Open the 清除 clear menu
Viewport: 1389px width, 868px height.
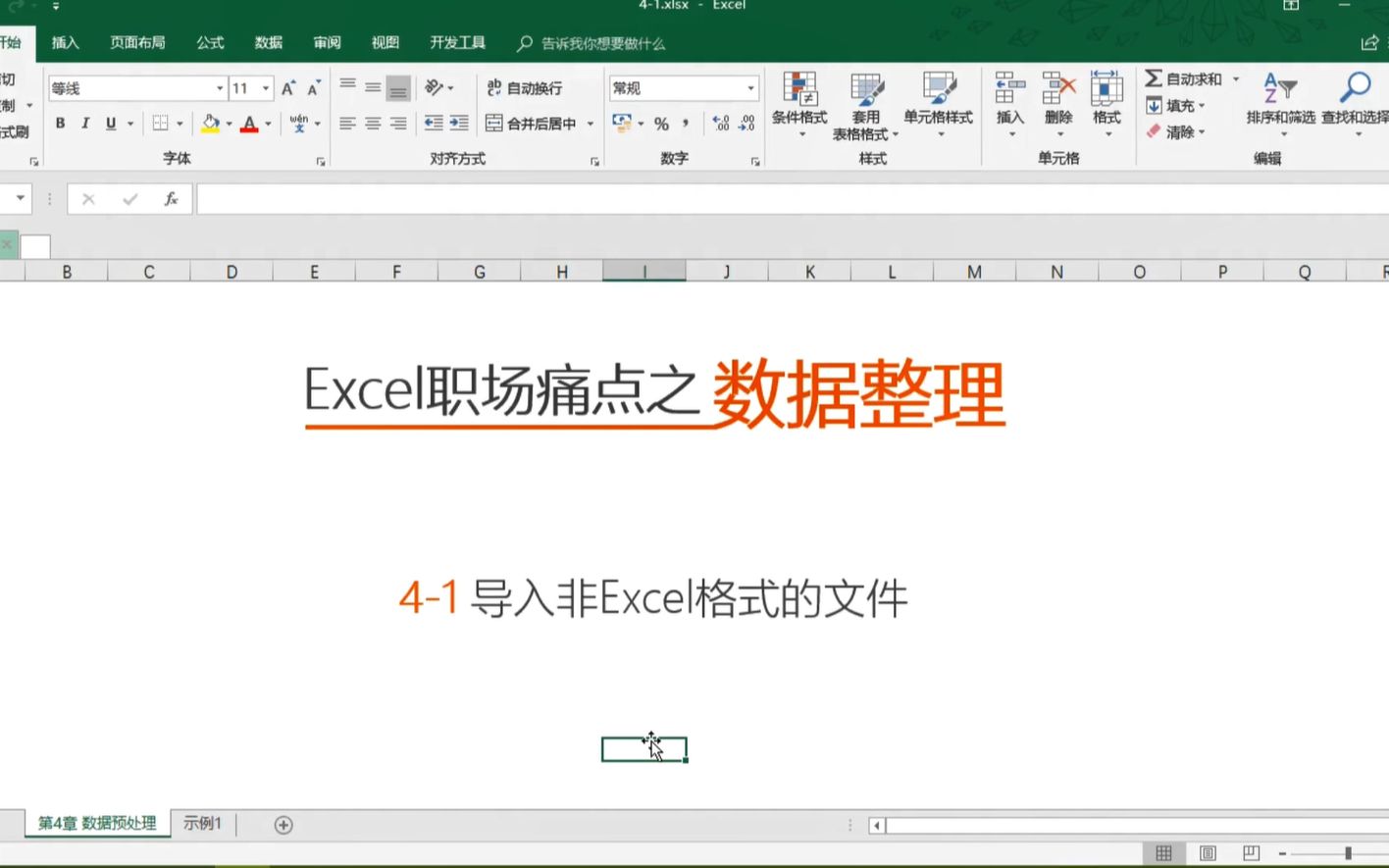(1175, 131)
